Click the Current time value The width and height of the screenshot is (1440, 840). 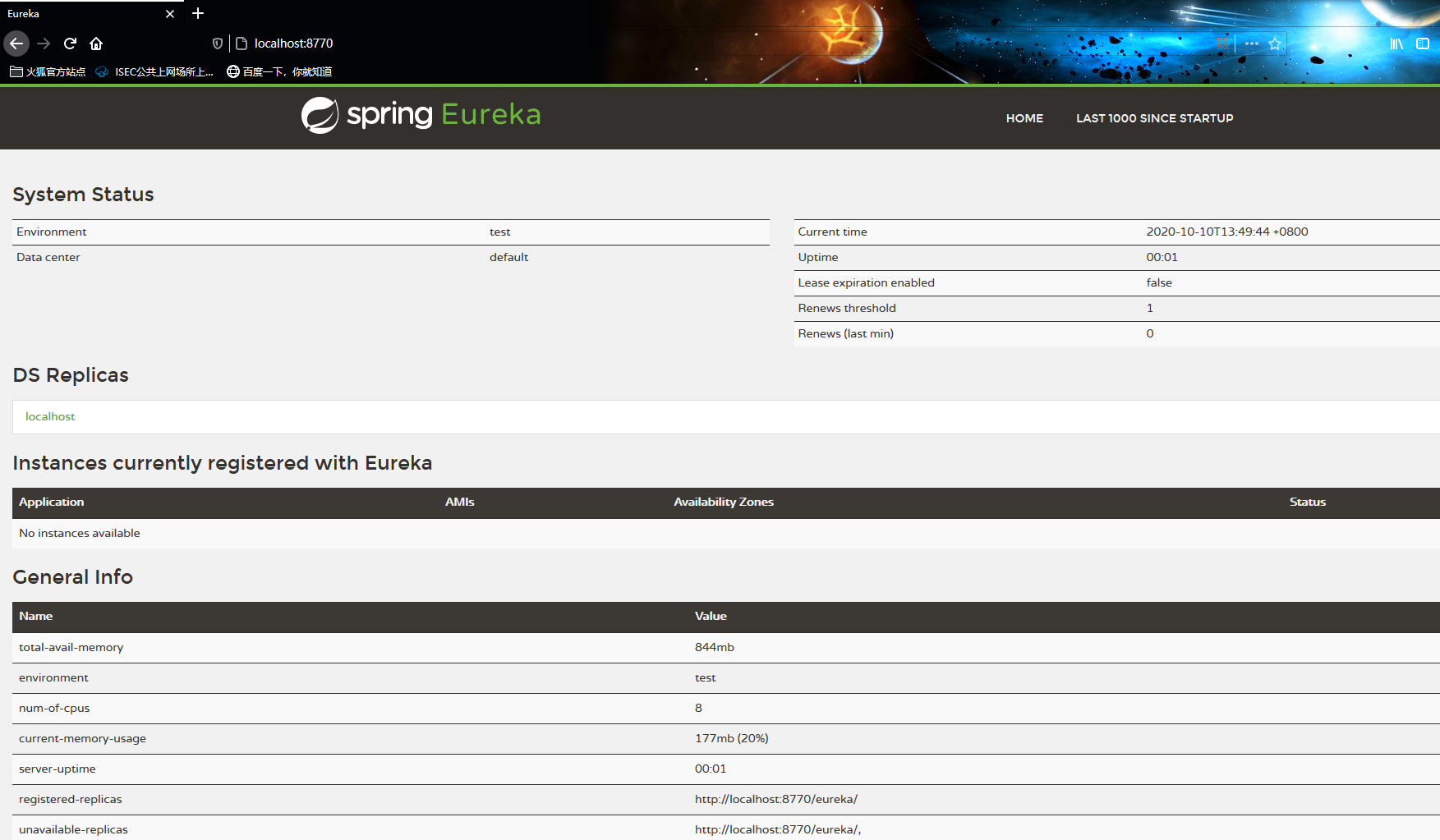(1227, 232)
